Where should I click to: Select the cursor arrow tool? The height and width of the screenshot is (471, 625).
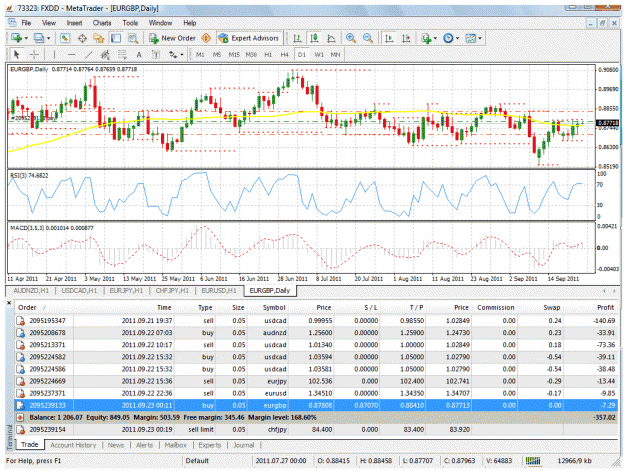(16, 55)
